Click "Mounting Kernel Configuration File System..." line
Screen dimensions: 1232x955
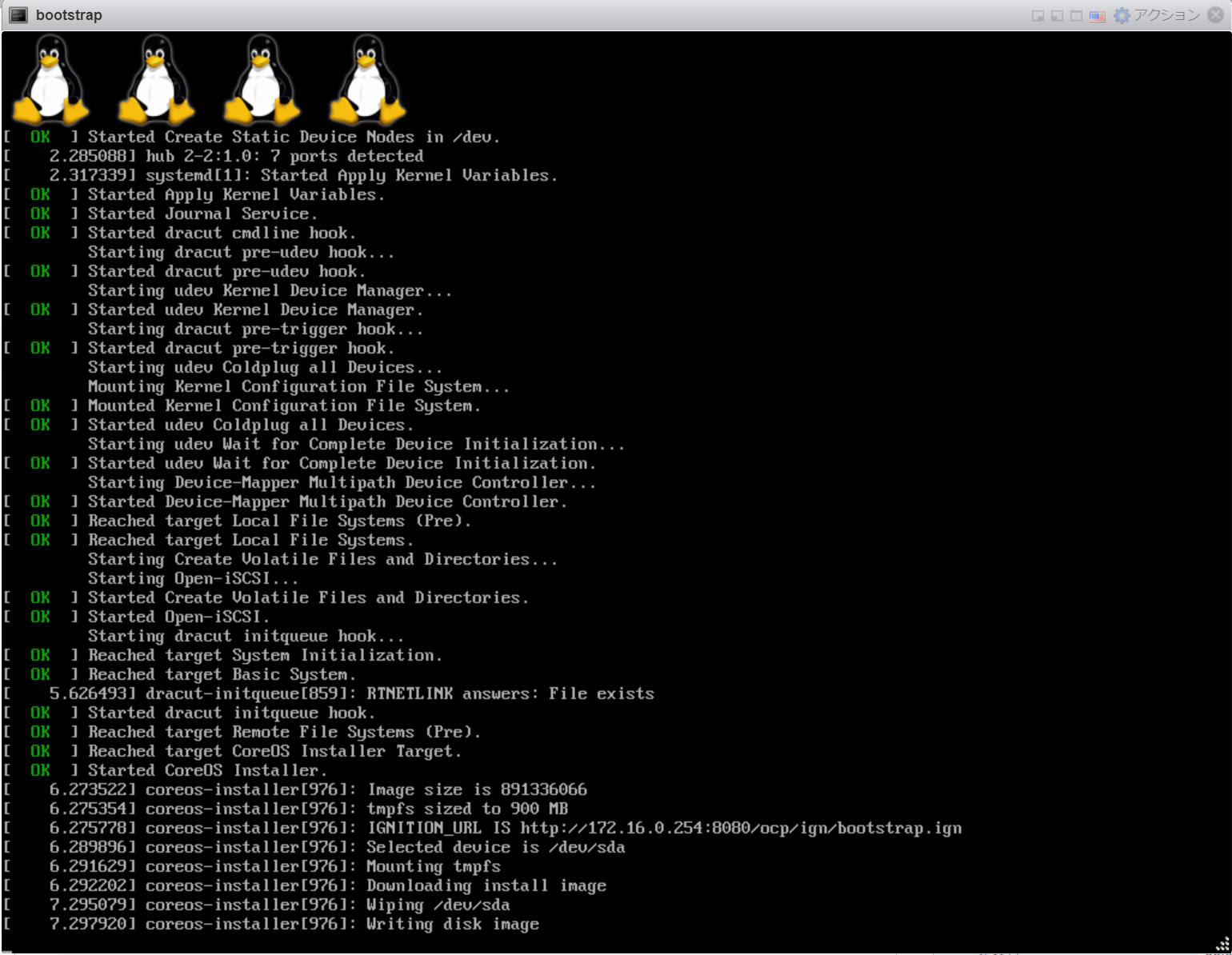298,386
